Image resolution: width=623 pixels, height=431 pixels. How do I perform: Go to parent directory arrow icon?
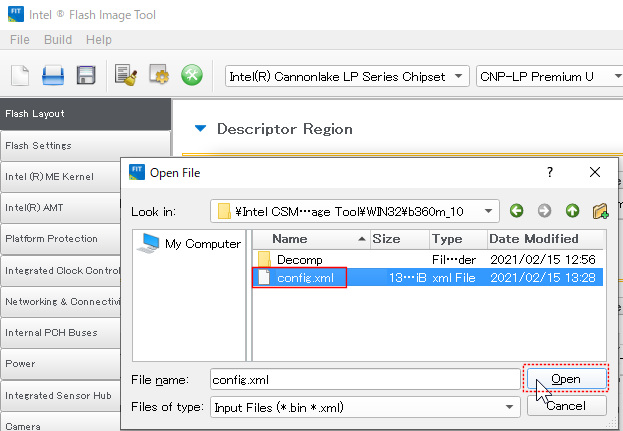tap(573, 211)
